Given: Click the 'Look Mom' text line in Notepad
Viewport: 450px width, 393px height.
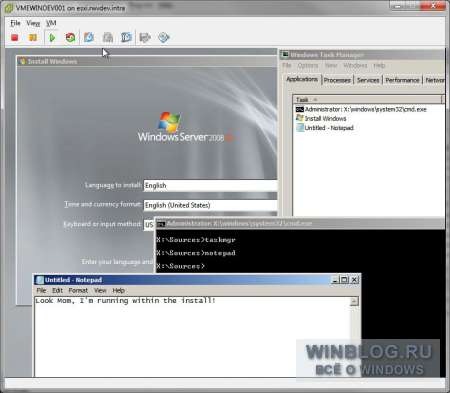Looking at the screenshot, I should 125,301.
